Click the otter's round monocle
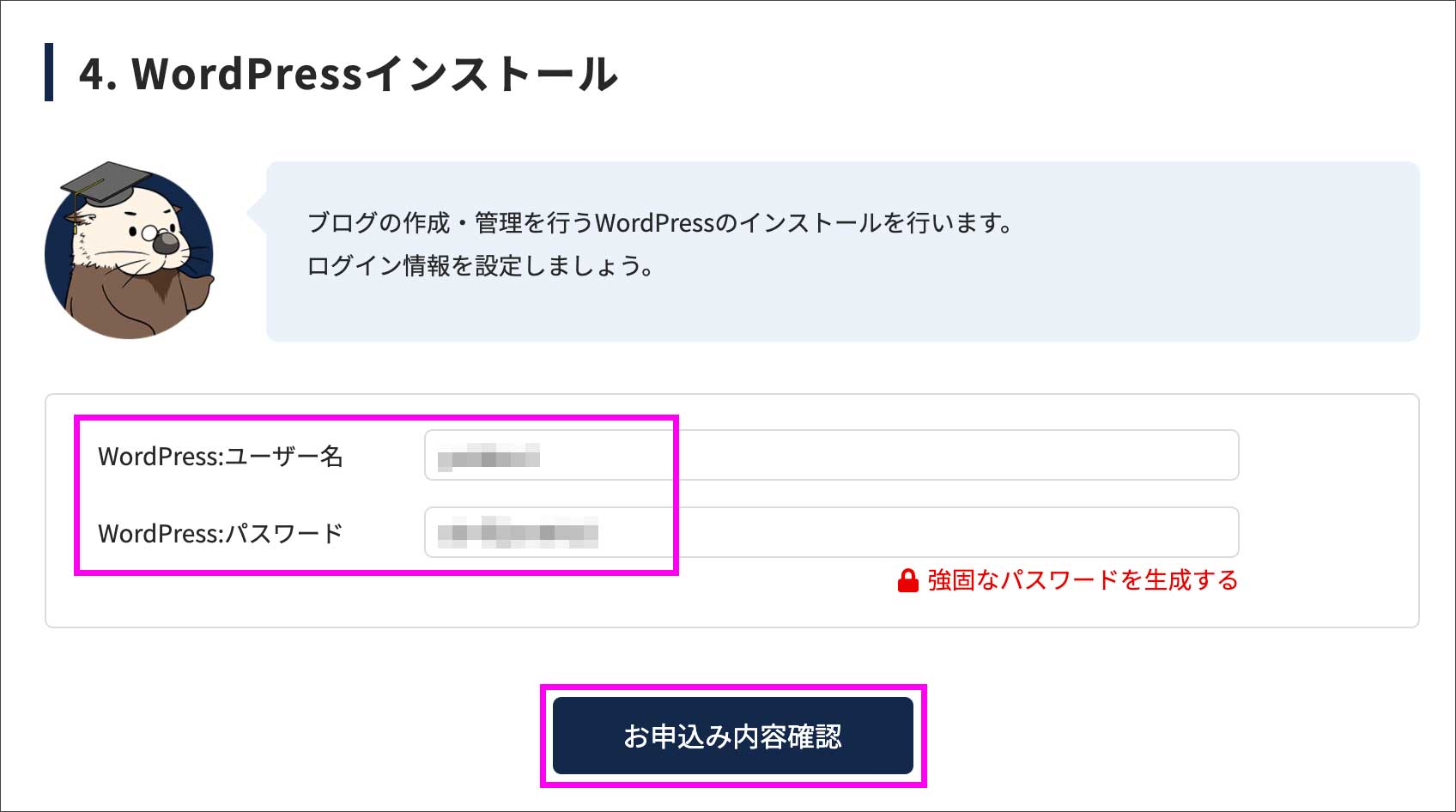This screenshot has width=1456, height=812. click(149, 232)
